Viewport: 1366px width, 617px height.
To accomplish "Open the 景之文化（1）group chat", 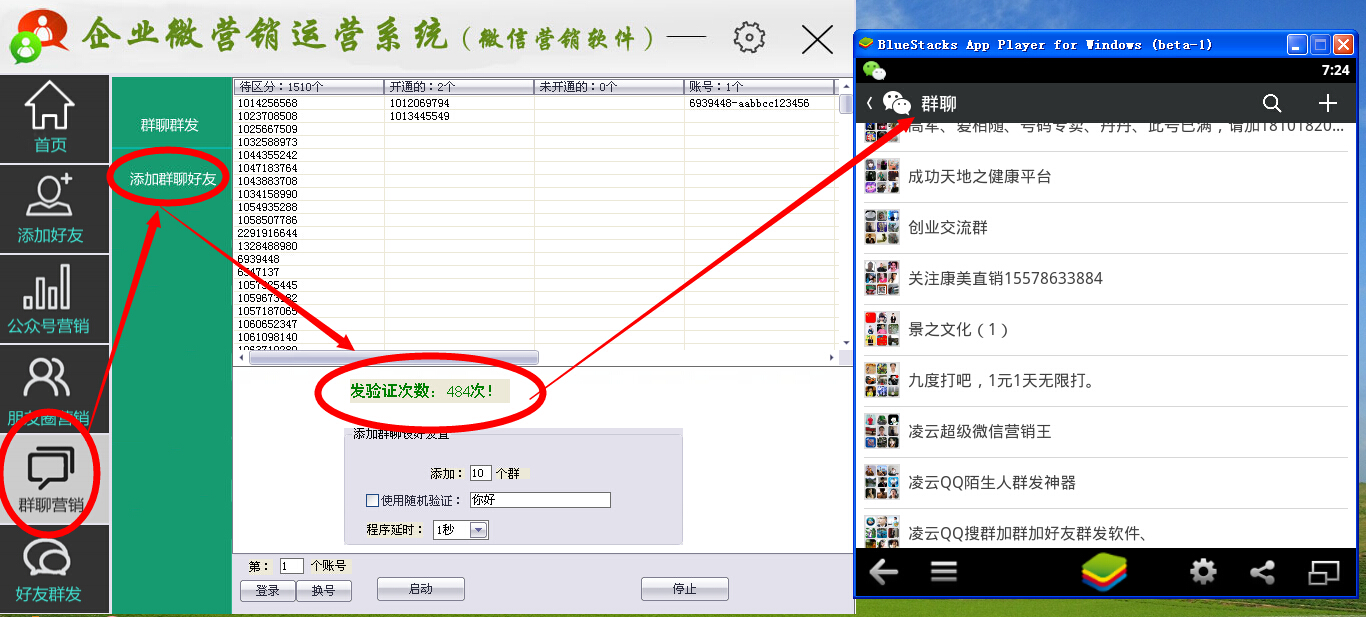I will click(1107, 330).
